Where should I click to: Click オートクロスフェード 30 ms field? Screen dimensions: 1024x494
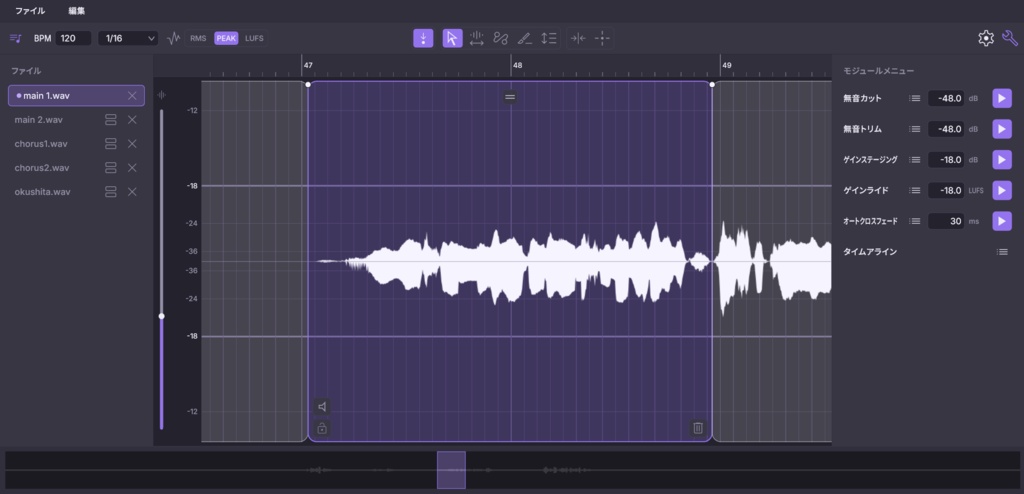pyautogui.click(x=946, y=221)
